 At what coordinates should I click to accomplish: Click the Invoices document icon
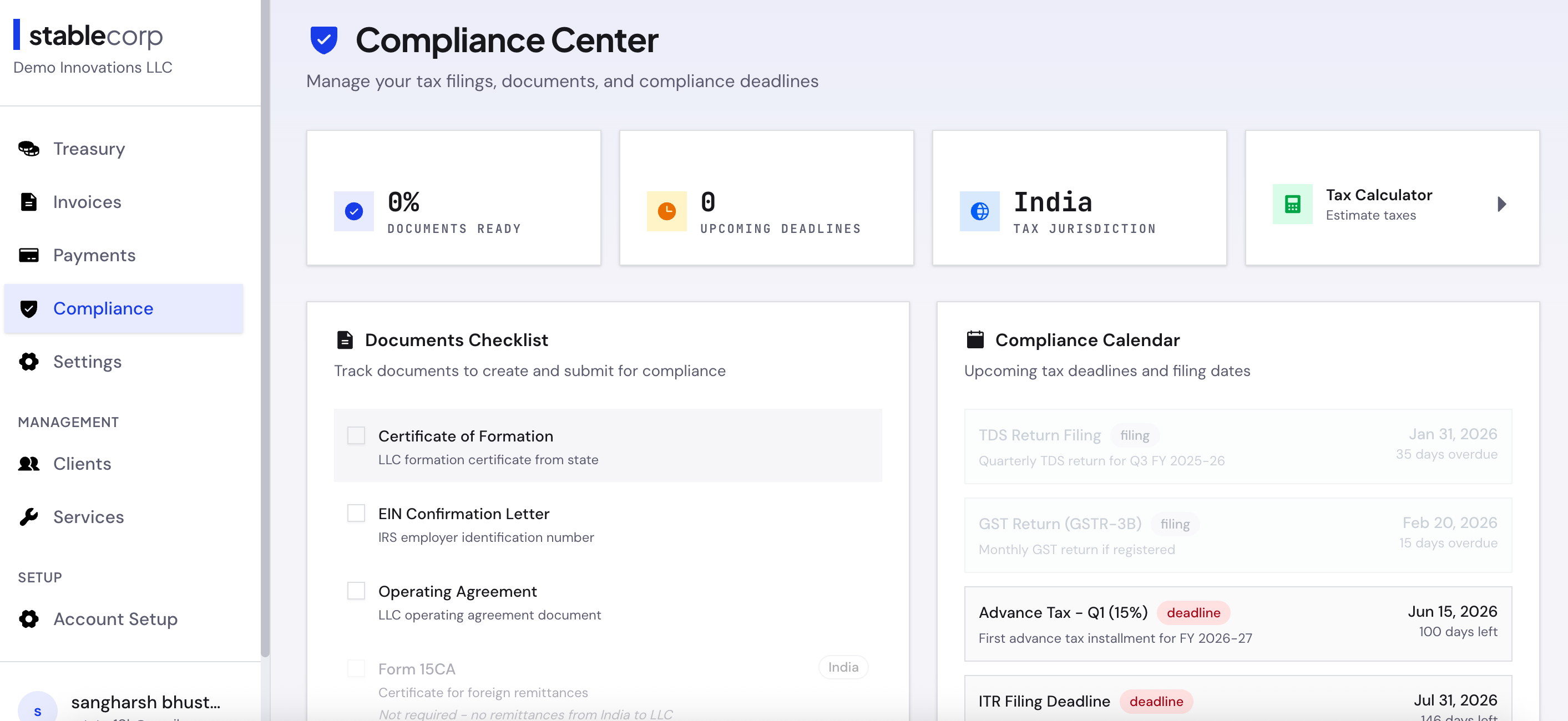[29, 202]
